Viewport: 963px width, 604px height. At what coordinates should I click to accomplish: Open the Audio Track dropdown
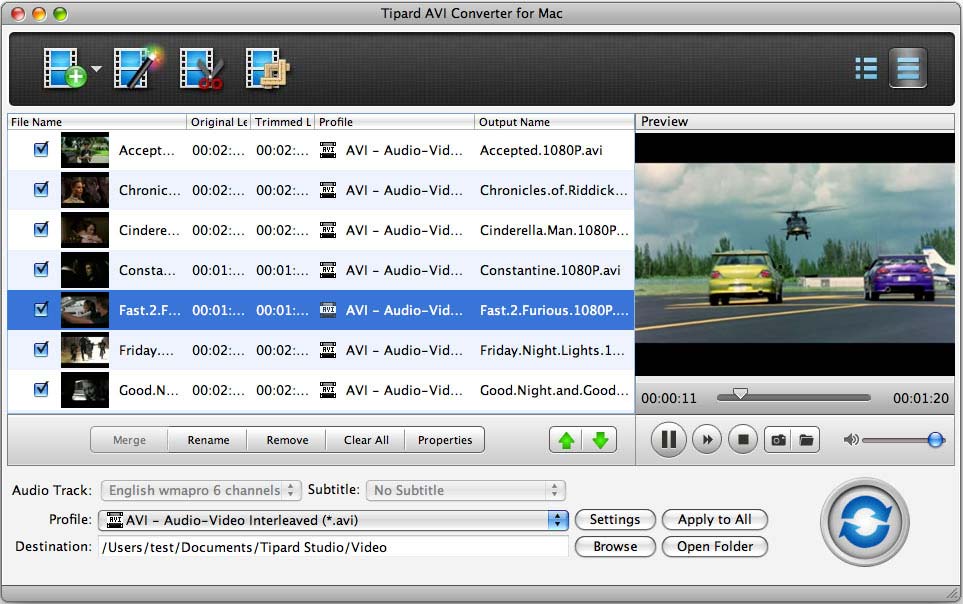[201, 490]
